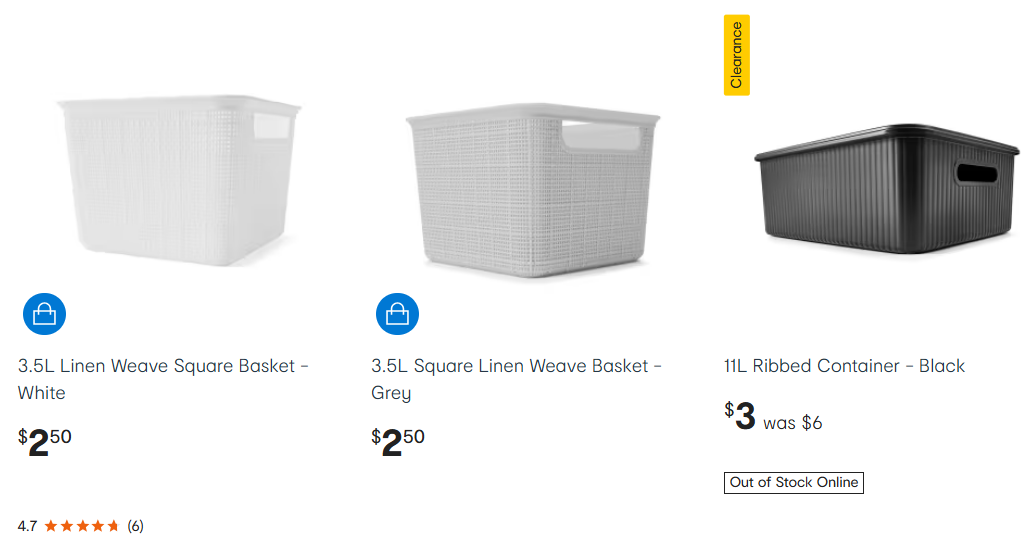The width and height of the screenshot is (1031, 542).
Task: Click the black container's side handle cutout
Action: tap(976, 174)
